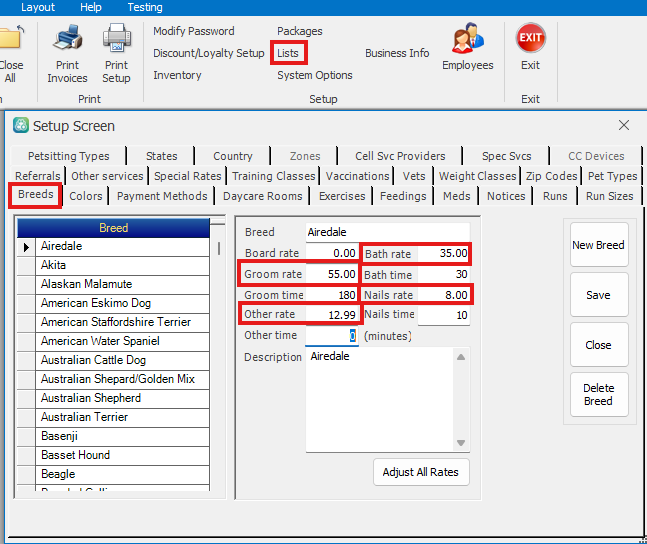Click the Other time minutes field
This screenshot has height=544, width=647.
click(x=332, y=336)
